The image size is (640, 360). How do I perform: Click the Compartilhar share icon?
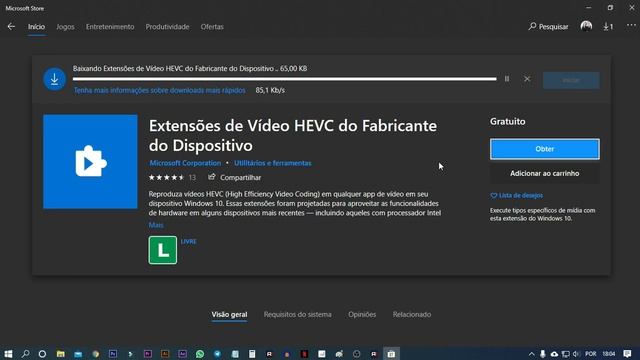tap(211, 177)
